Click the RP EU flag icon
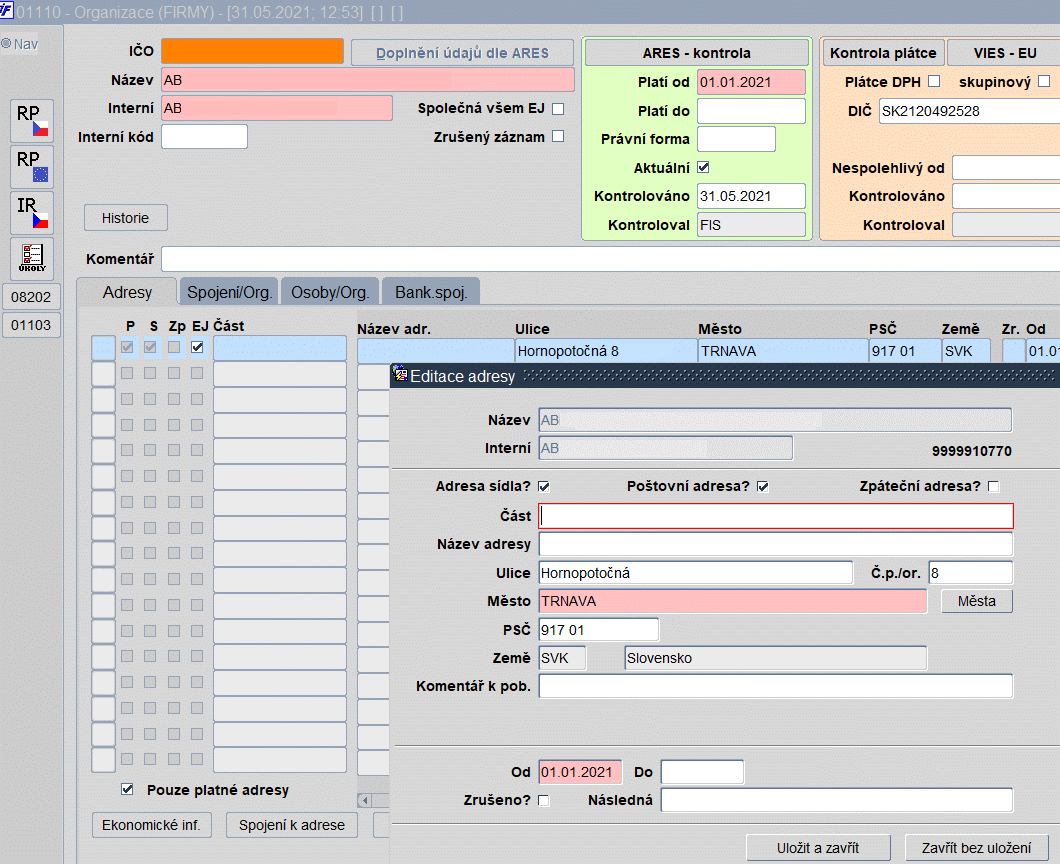Screen dimensions: 1060x864 point(32,167)
